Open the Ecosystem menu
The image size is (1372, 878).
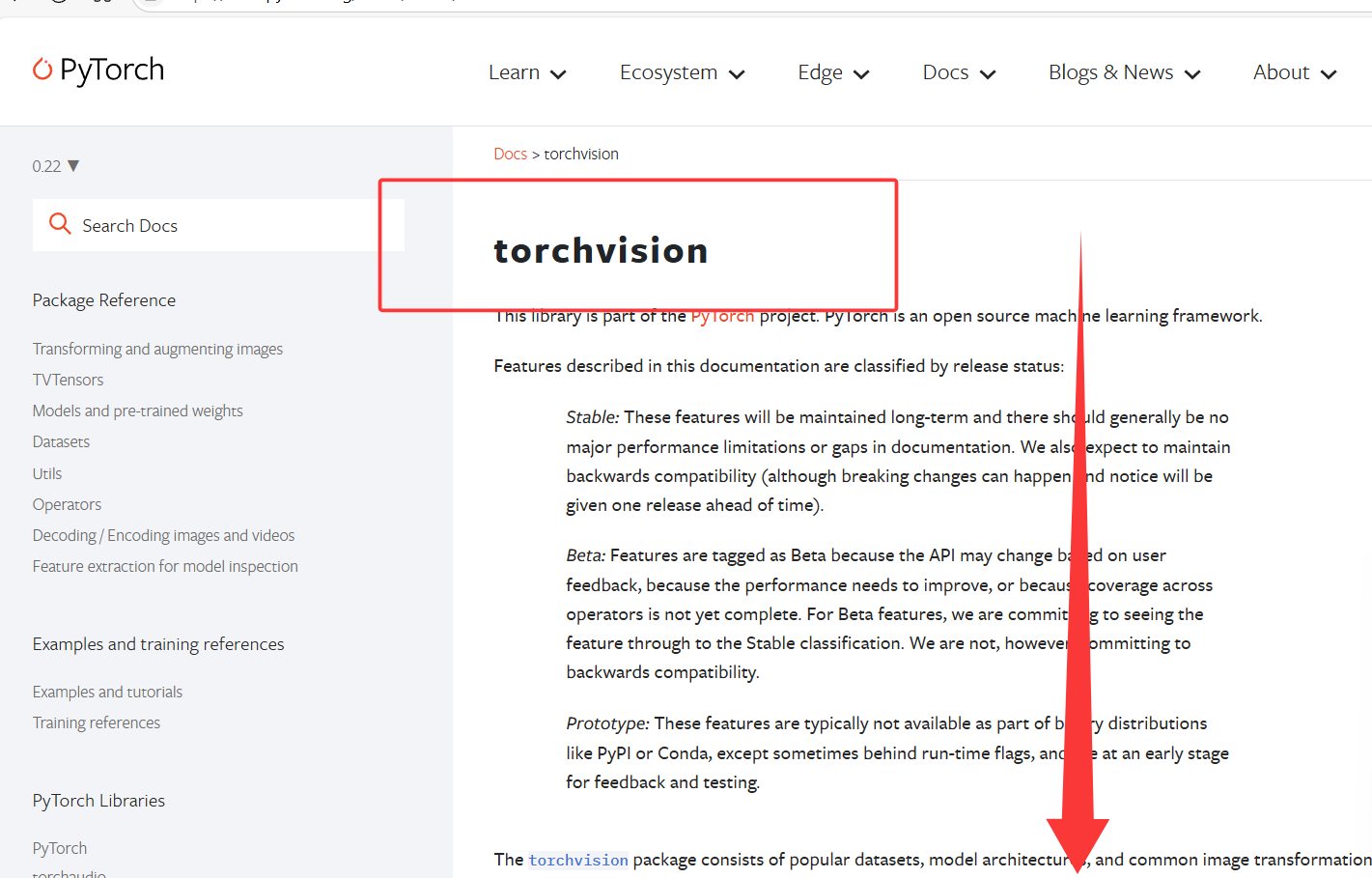[x=682, y=72]
